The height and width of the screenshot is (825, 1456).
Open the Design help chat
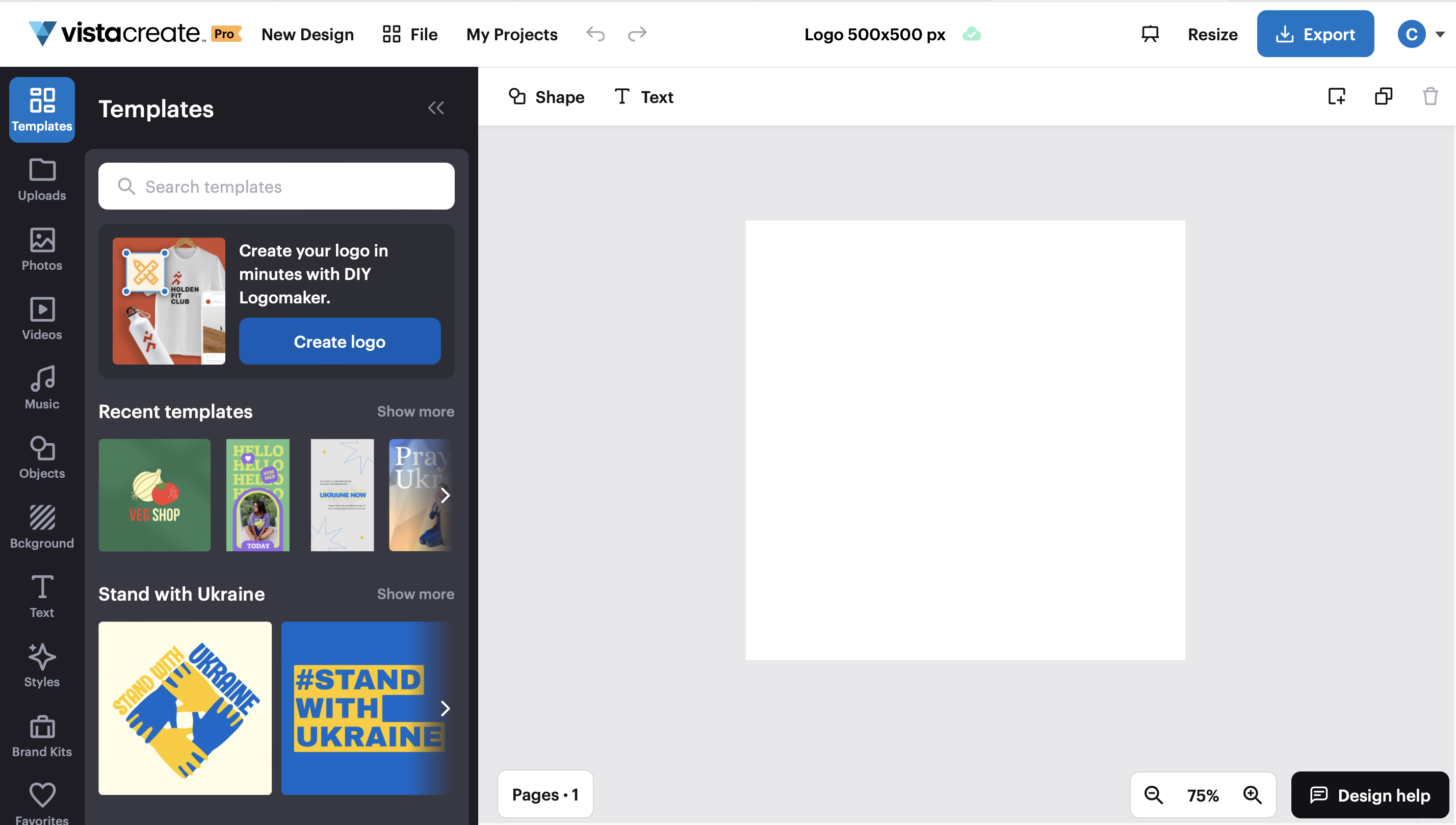pos(1369,795)
